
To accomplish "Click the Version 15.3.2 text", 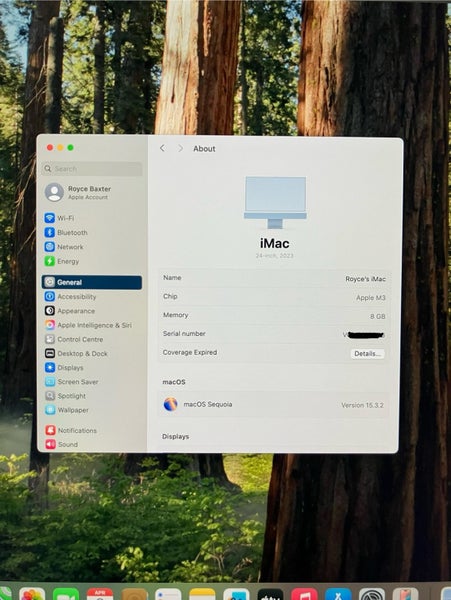I will tap(362, 405).
